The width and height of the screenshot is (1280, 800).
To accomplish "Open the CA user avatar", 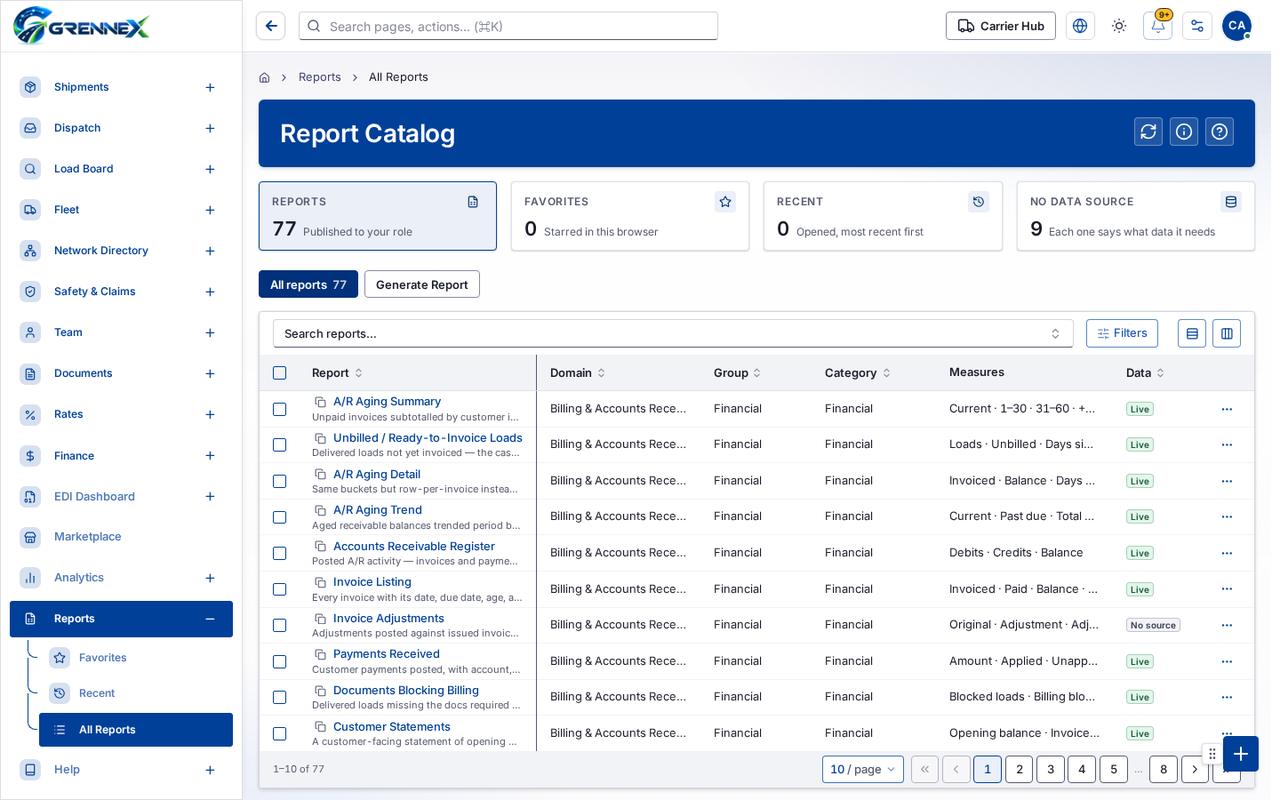I will click(x=1237, y=26).
